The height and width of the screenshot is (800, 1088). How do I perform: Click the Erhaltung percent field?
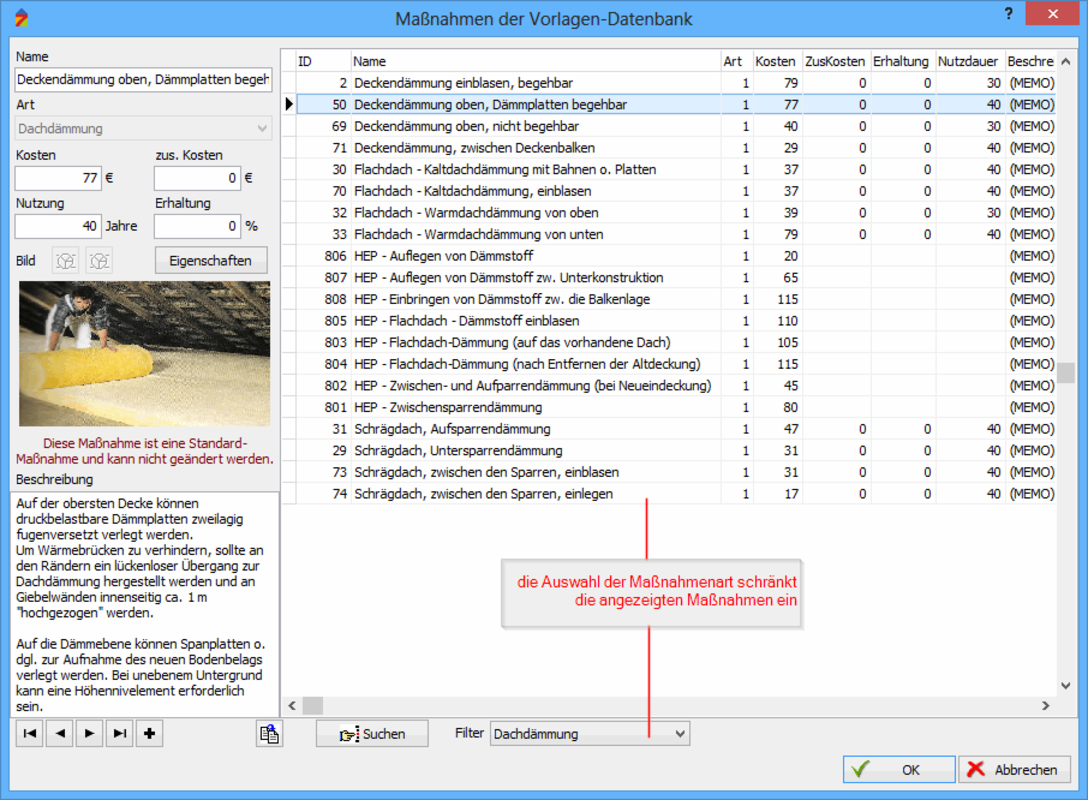(x=197, y=226)
